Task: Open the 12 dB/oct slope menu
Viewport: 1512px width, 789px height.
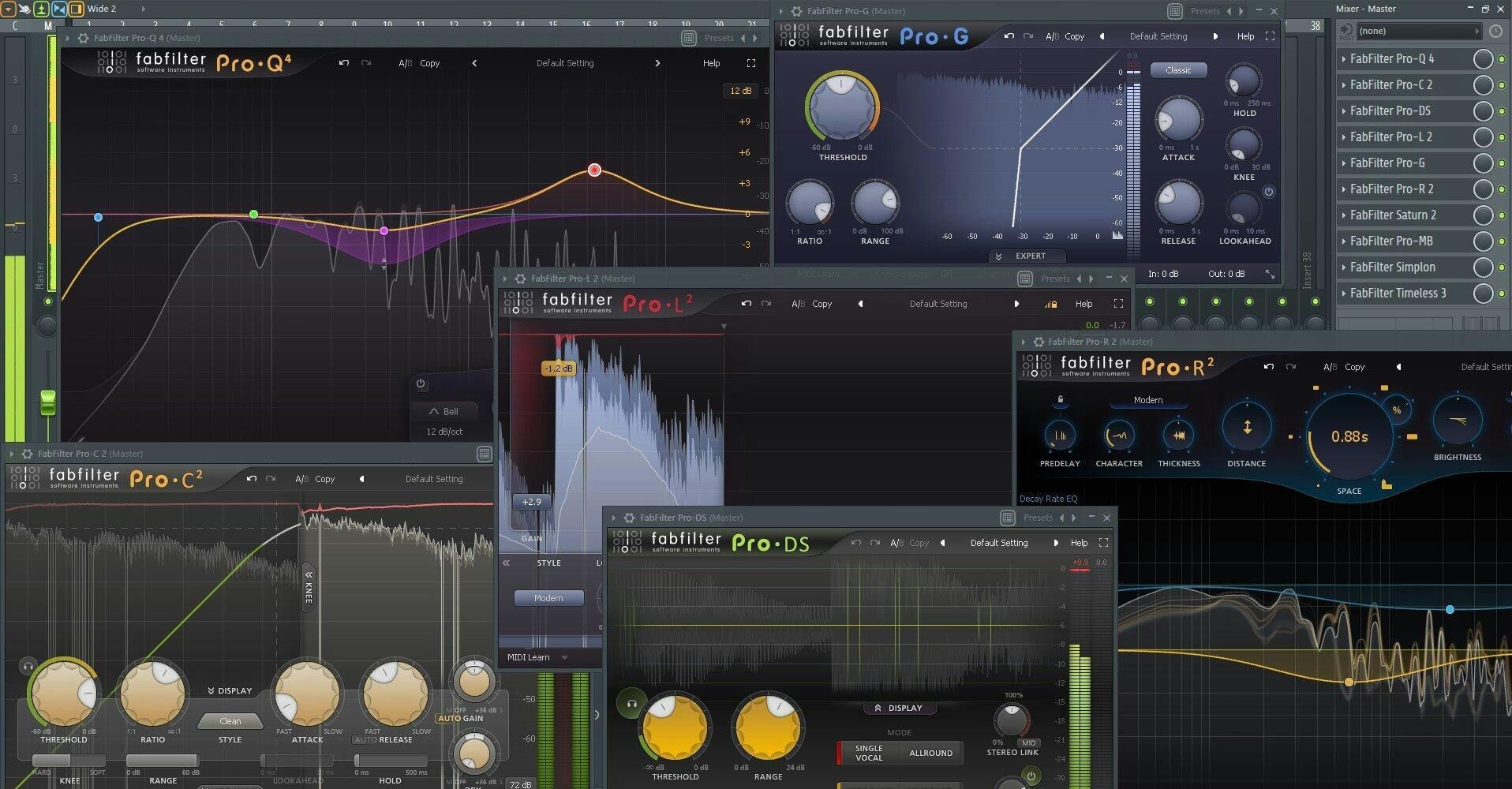Action: point(444,432)
